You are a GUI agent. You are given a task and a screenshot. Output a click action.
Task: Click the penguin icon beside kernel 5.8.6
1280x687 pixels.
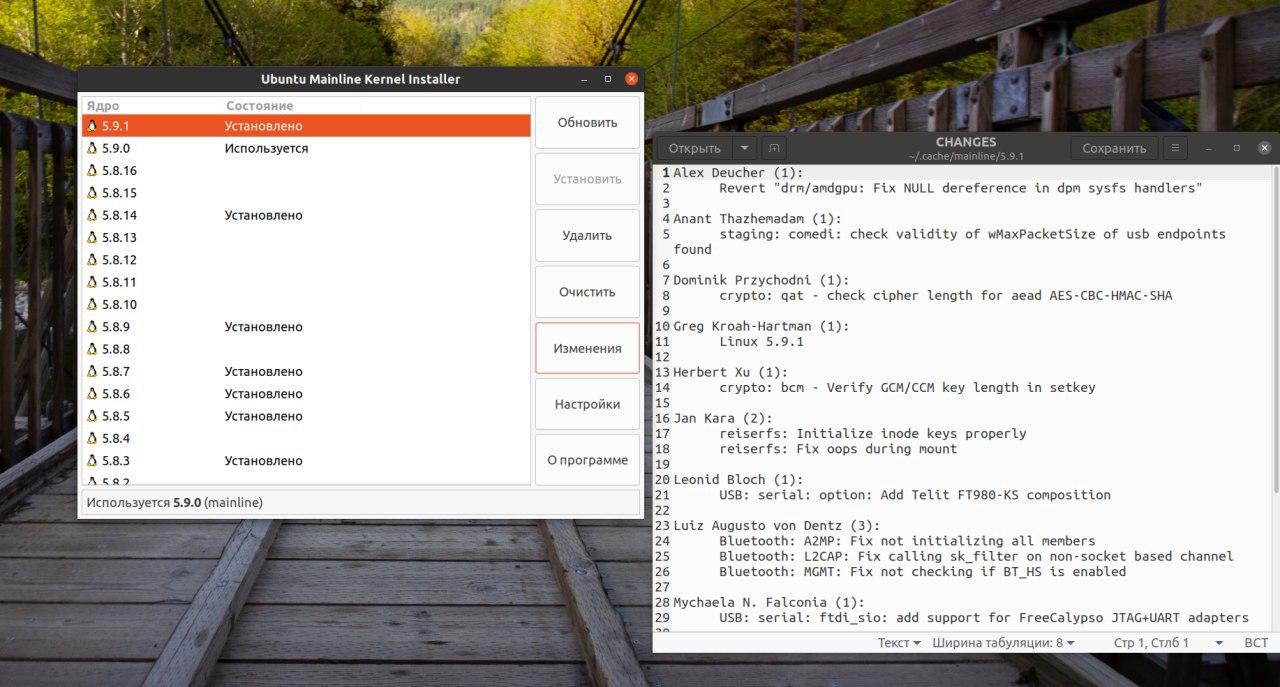pos(92,394)
